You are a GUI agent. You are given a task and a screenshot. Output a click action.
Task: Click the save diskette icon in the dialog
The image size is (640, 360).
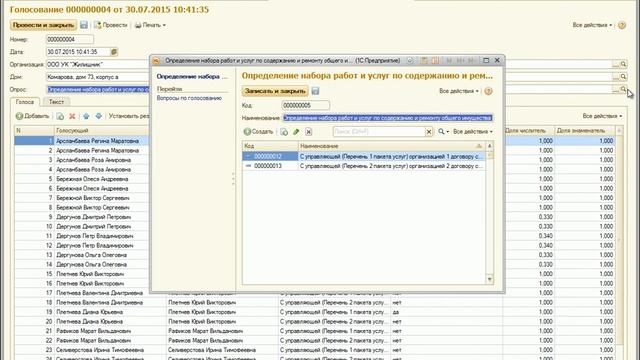point(316,91)
